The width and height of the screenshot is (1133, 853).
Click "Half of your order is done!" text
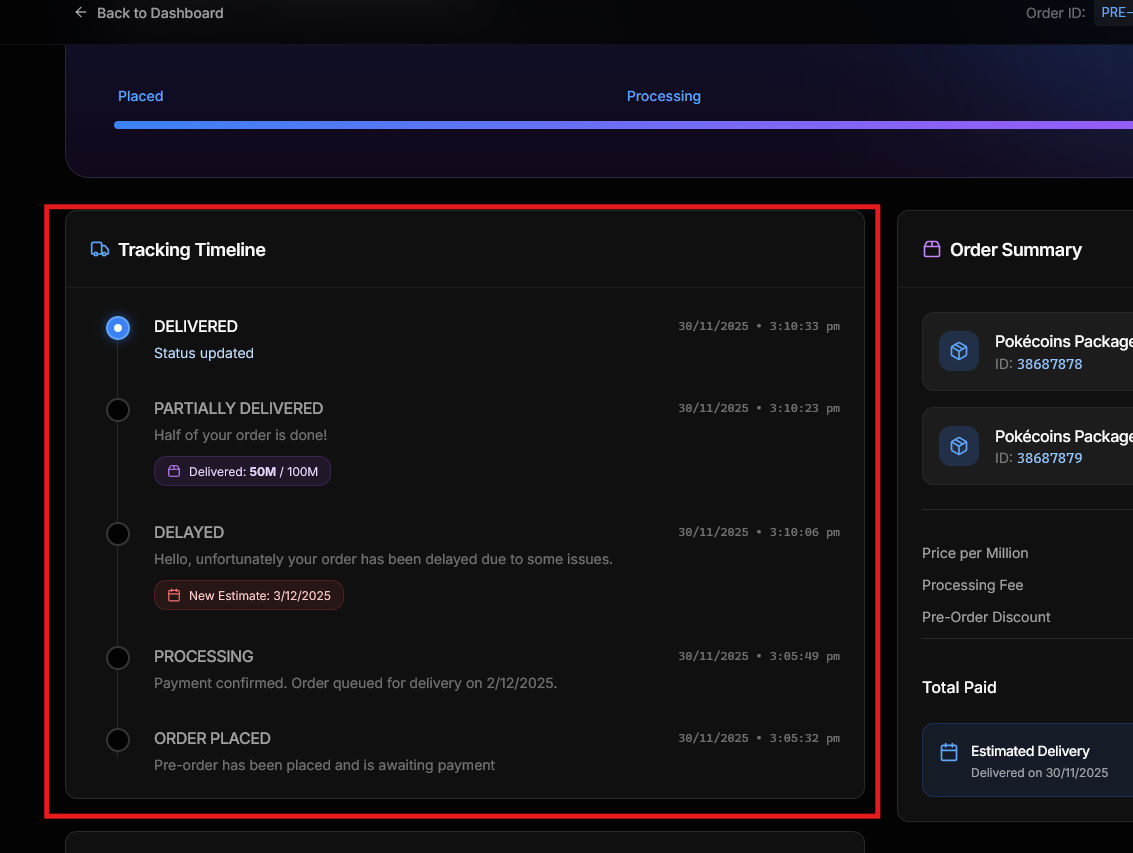coord(241,435)
